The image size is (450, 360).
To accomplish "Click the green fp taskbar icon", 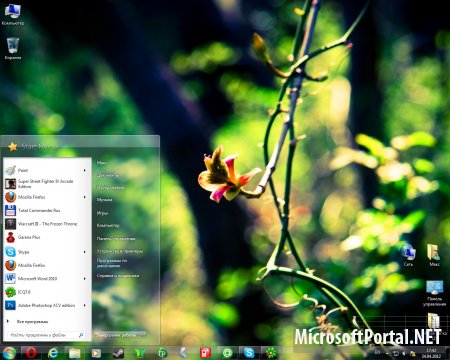I will (x=162, y=353).
